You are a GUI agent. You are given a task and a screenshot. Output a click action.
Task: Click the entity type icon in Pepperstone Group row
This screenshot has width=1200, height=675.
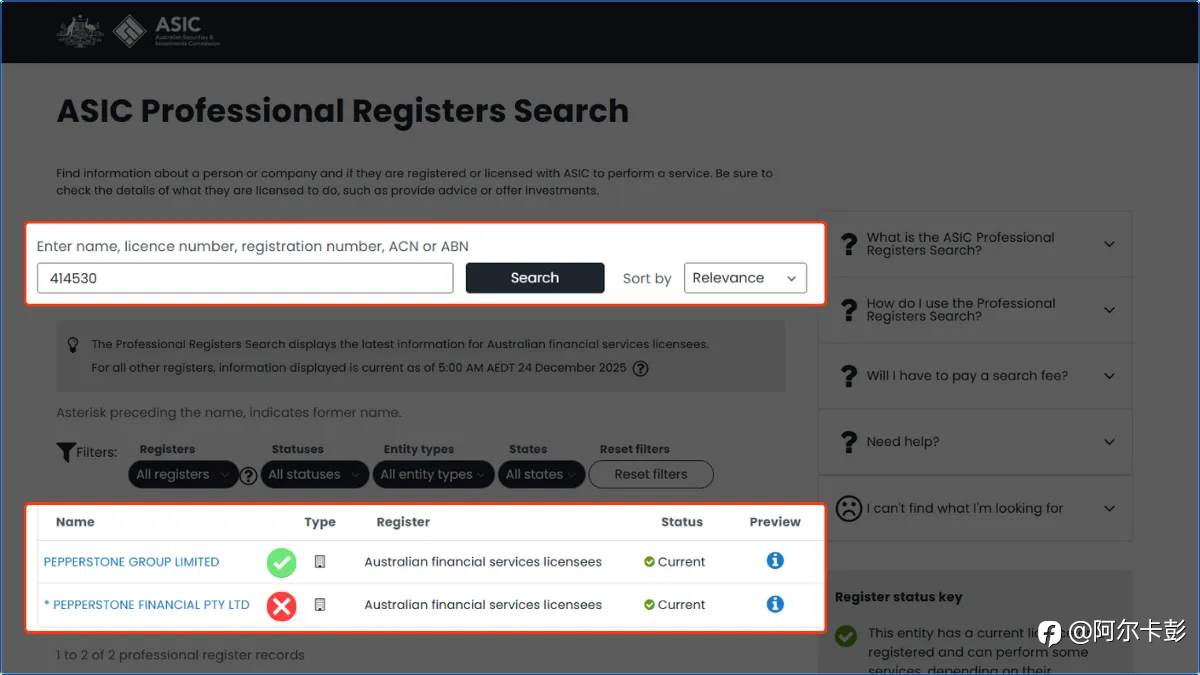[x=320, y=562]
